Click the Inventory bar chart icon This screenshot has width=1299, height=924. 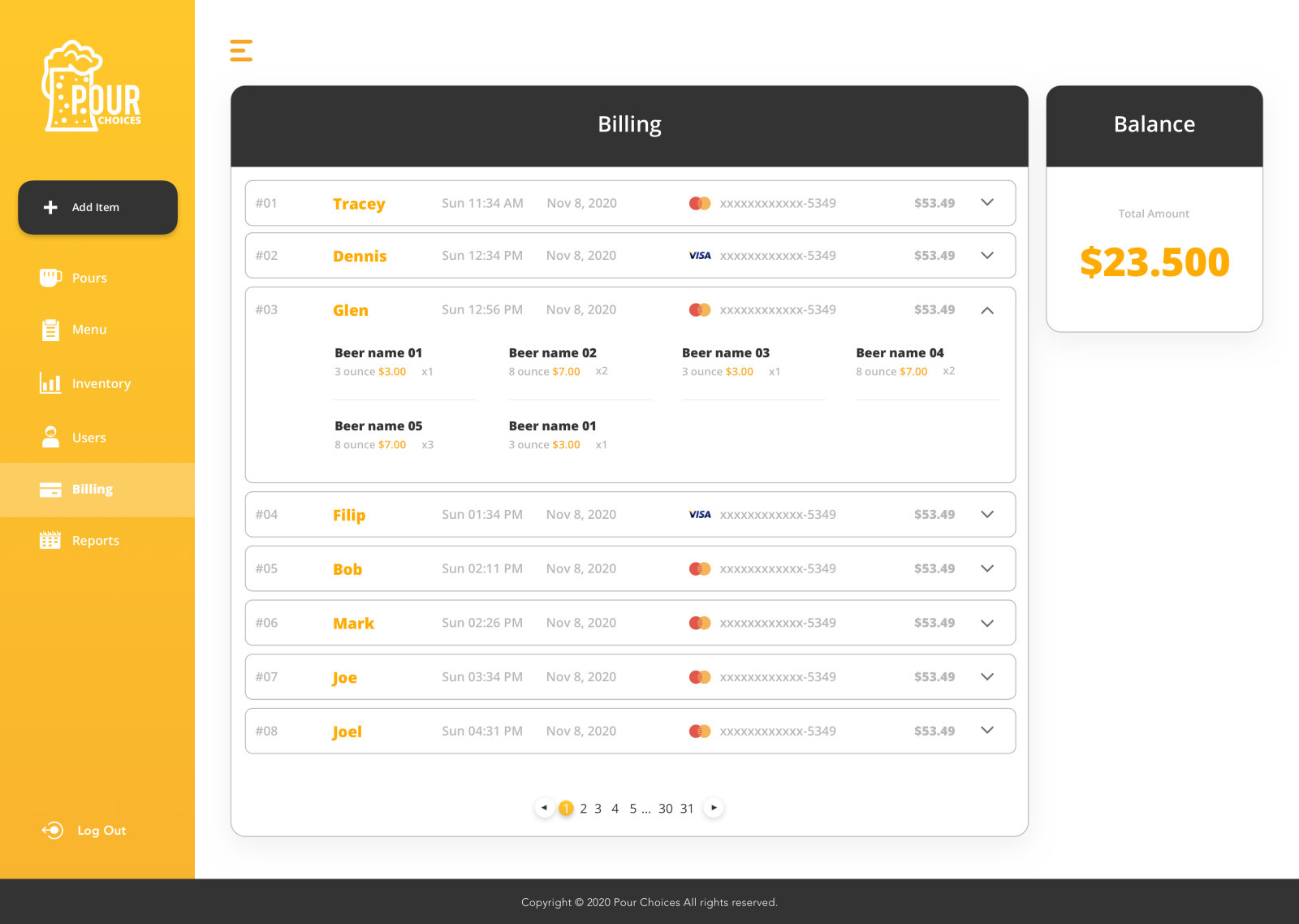click(50, 383)
